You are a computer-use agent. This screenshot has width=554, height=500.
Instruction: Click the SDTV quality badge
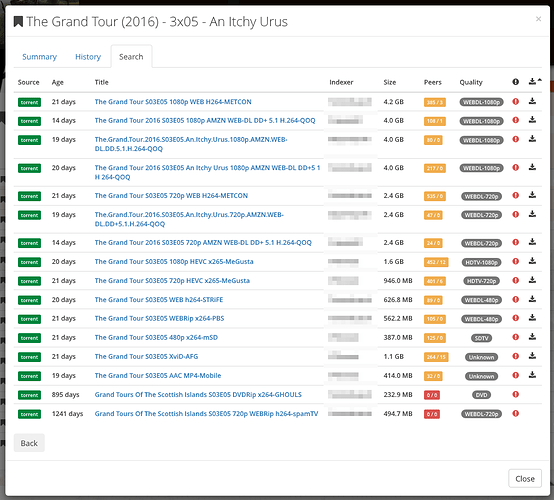pyautogui.click(x=481, y=338)
